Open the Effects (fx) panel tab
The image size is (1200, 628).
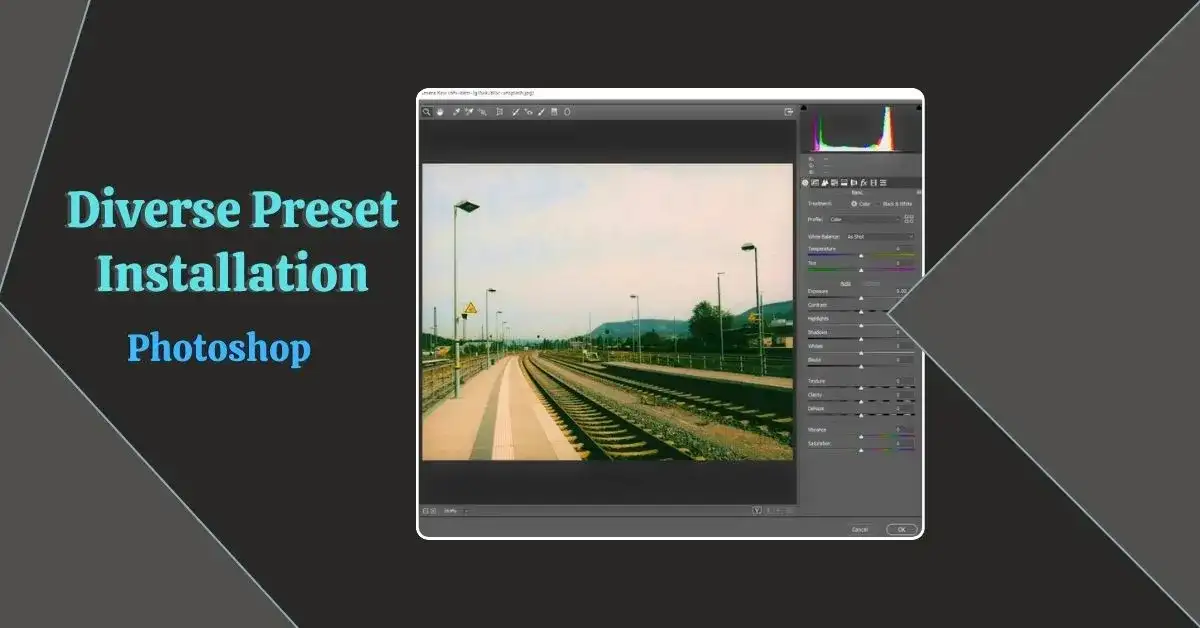863,183
